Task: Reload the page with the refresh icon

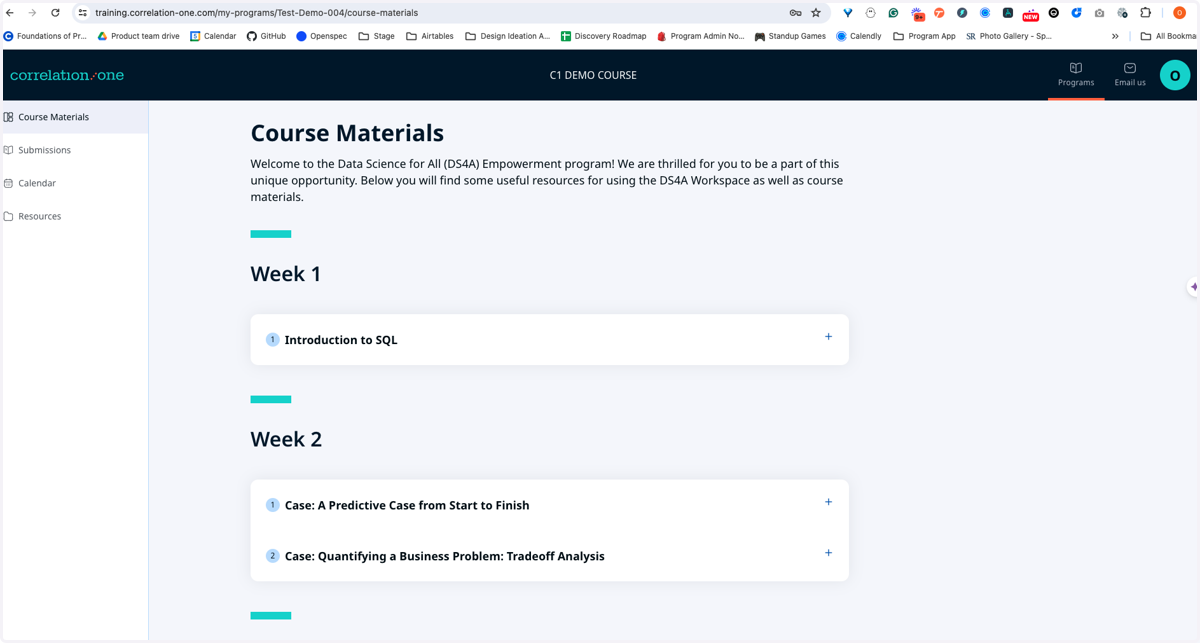Action: click(x=55, y=13)
